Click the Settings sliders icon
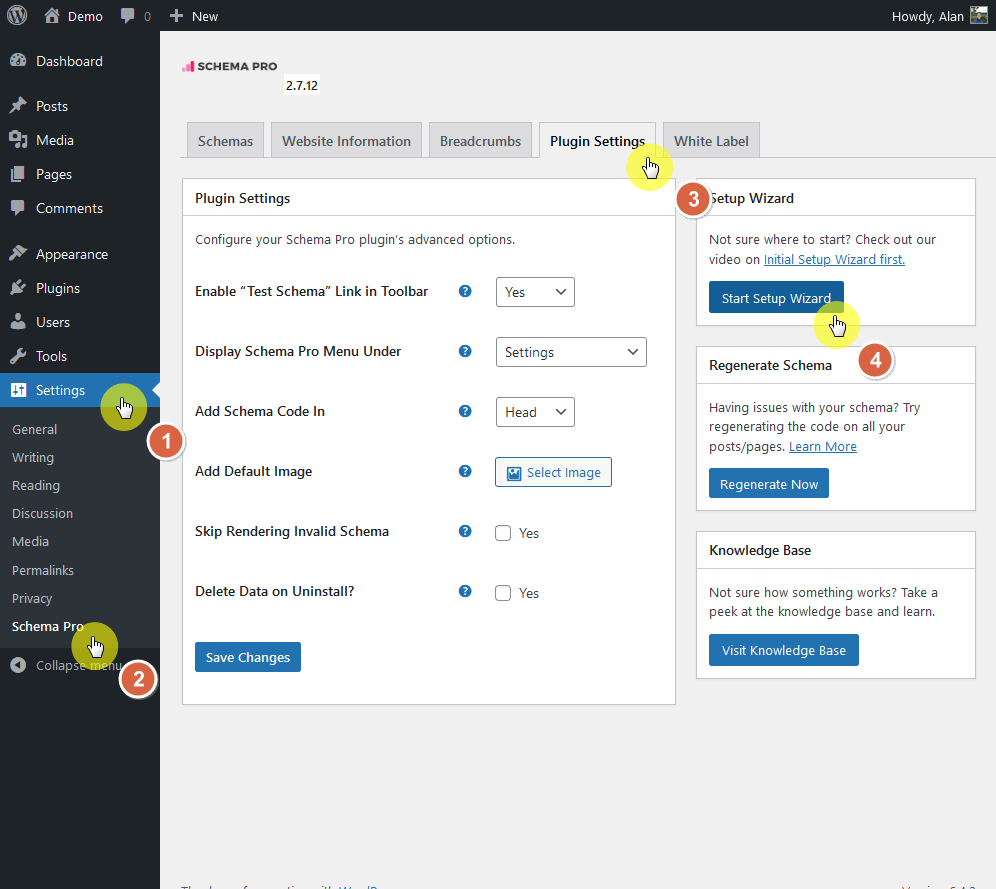This screenshot has width=996, height=889. tap(18, 390)
